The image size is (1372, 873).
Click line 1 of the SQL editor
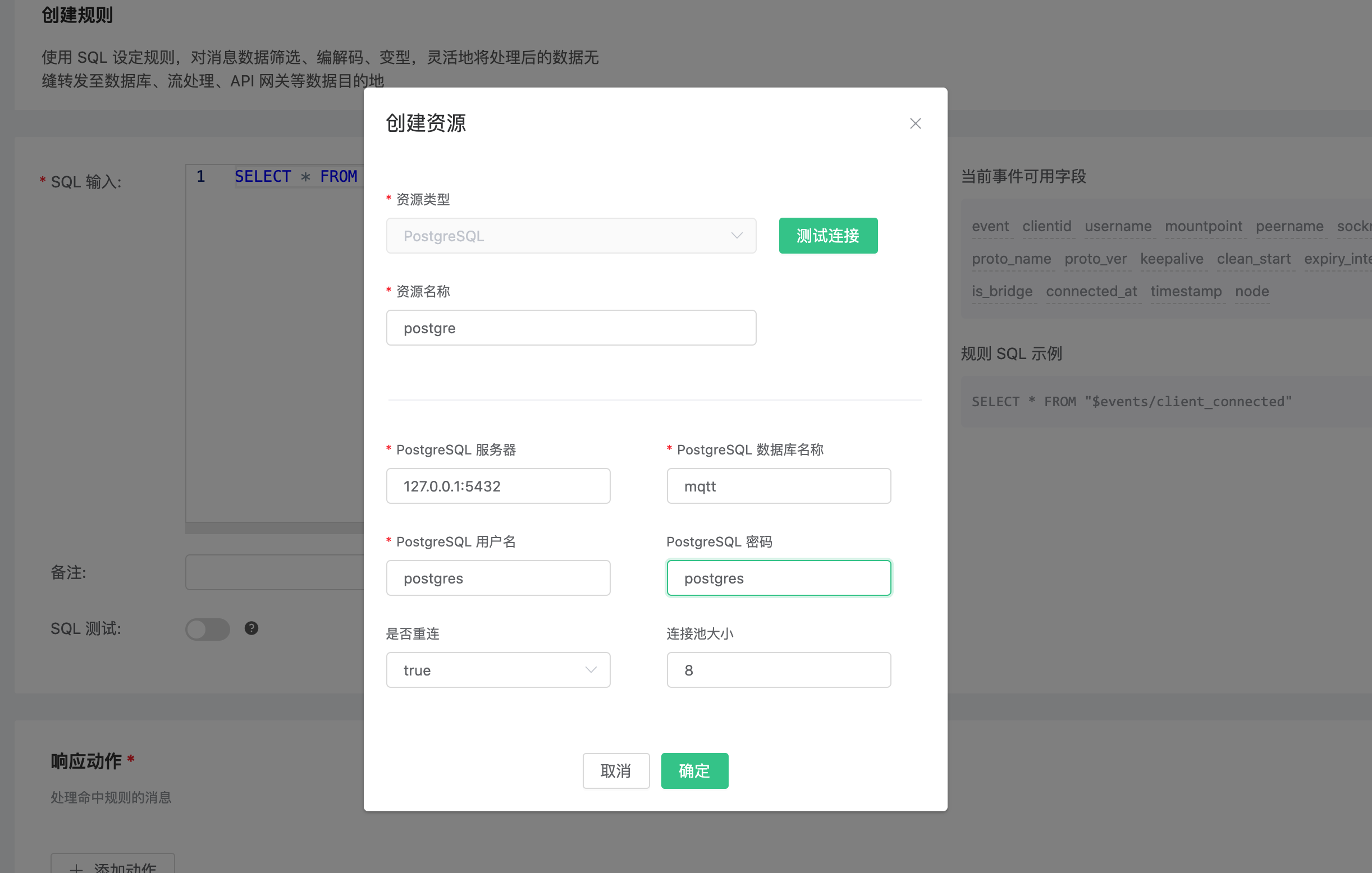[296, 176]
